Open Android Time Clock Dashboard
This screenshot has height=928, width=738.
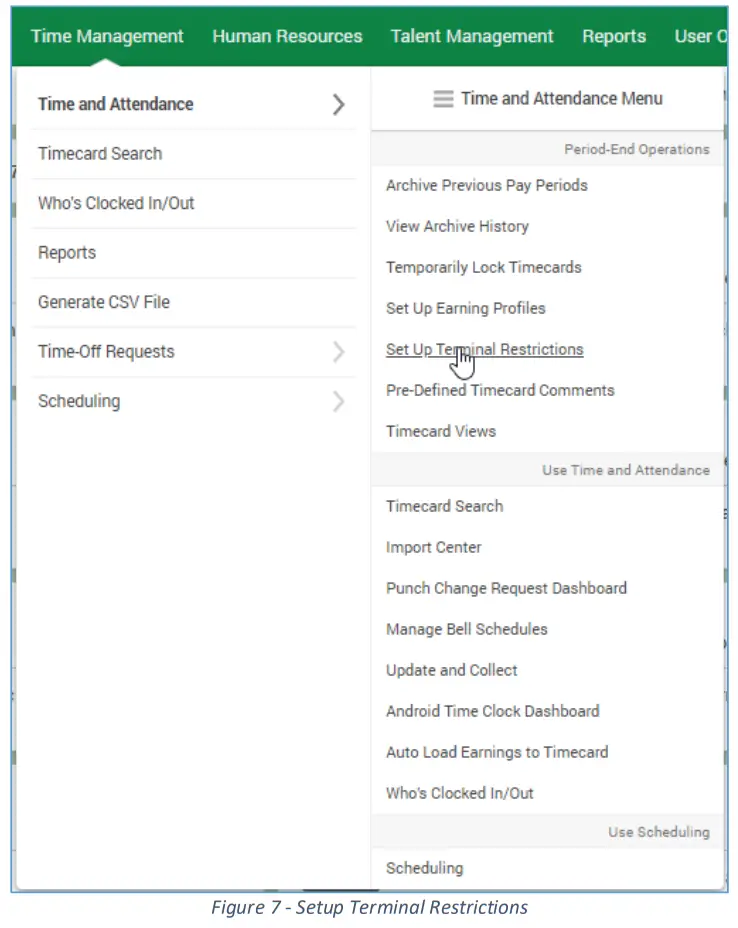(493, 711)
